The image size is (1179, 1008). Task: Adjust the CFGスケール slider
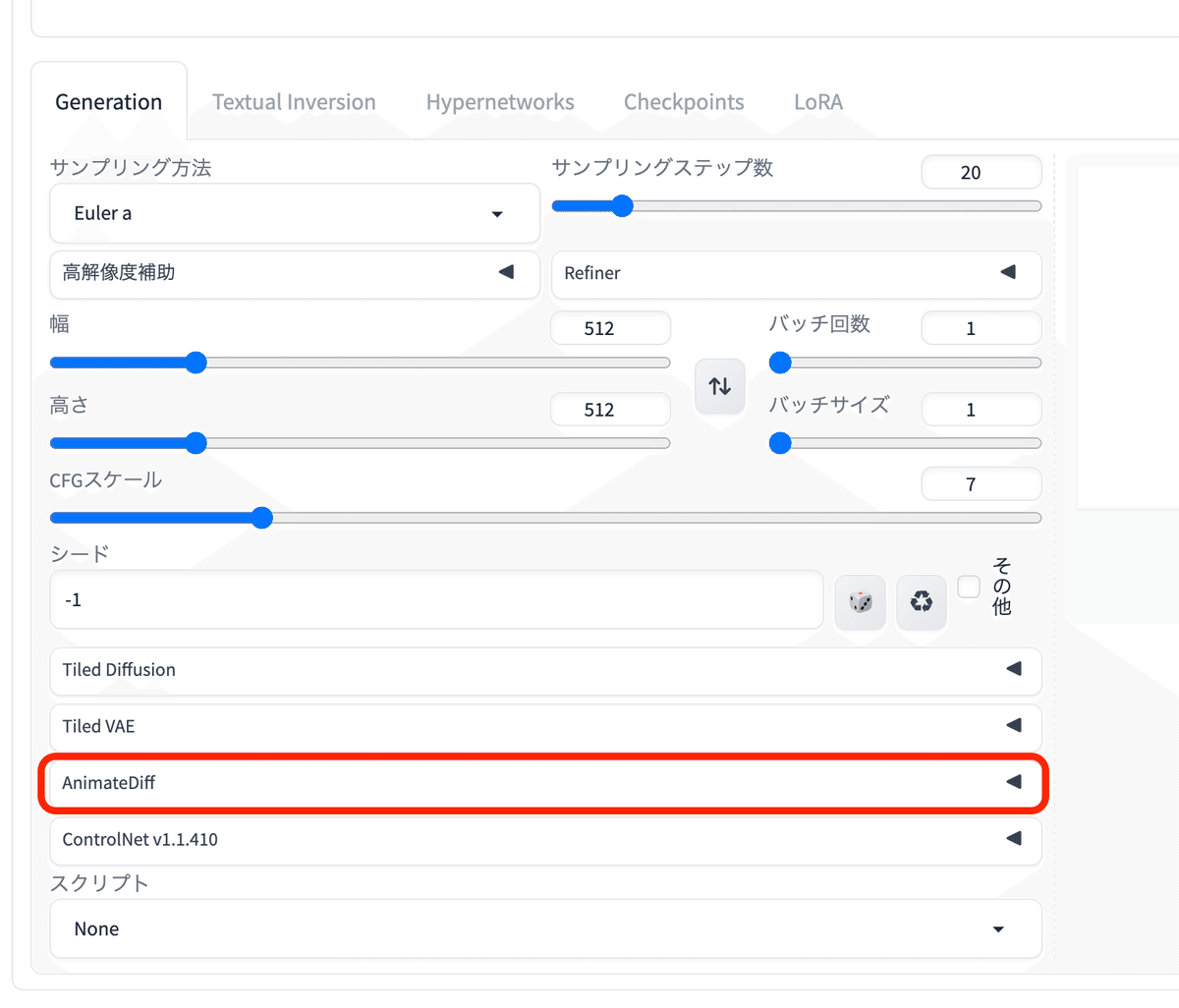(x=545, y=518)
